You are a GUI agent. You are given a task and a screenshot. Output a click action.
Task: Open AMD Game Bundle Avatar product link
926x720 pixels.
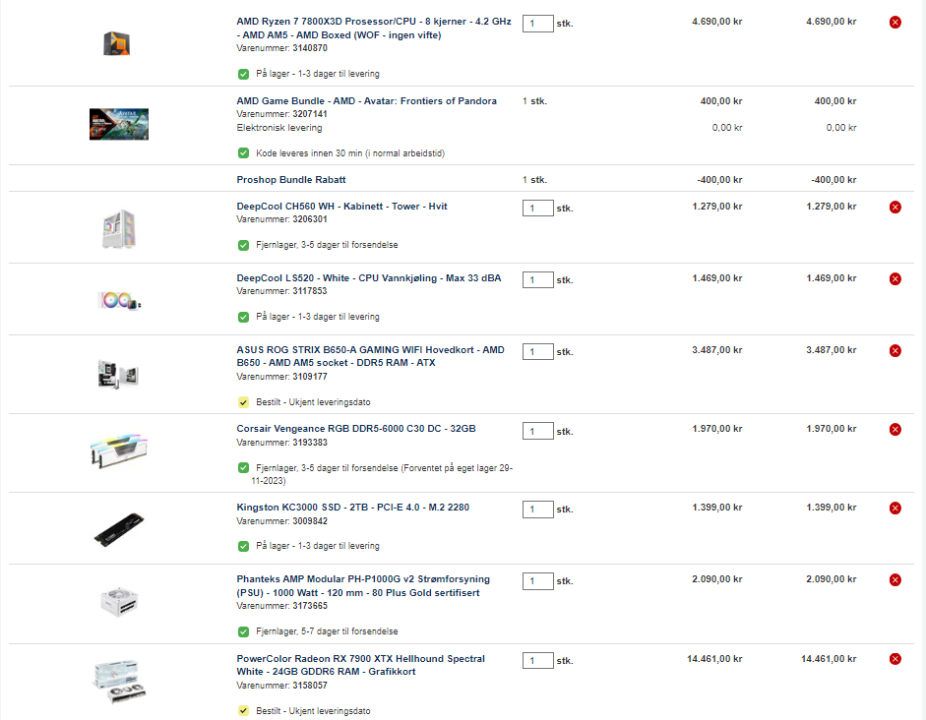coord(366,101)
